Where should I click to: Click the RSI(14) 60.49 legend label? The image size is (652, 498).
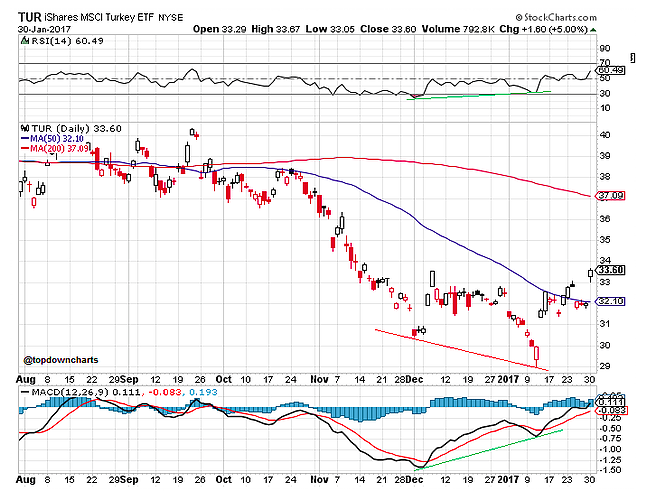pos(67,41)
